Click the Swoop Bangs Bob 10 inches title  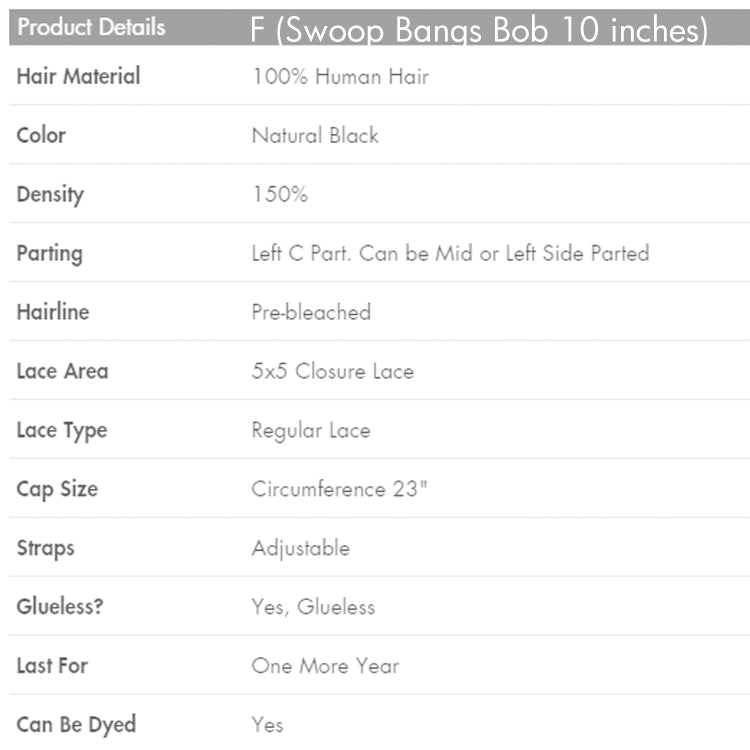479,30
